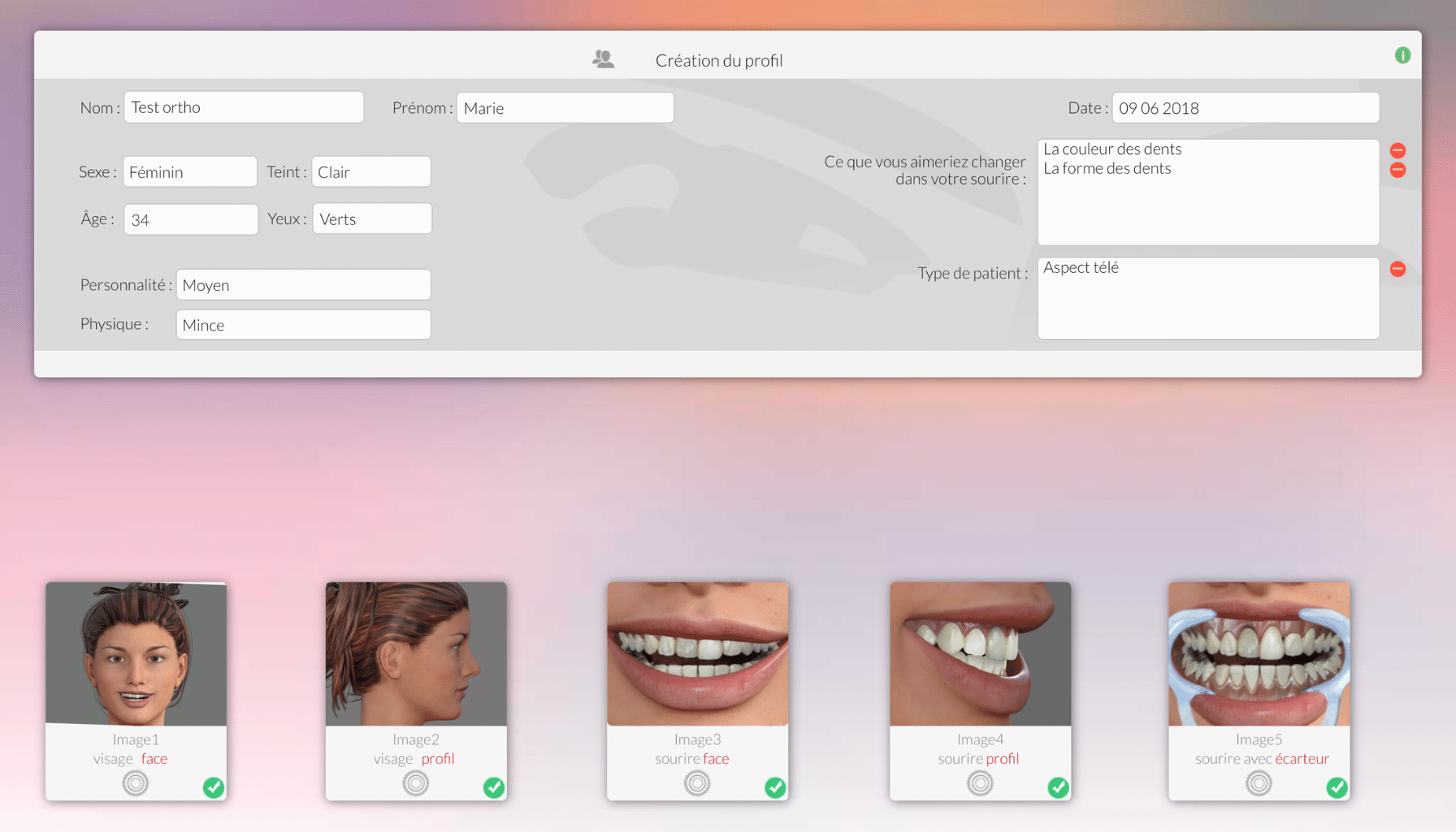Click the smile changes list box
This screenshot has width=1456, height=832.
tap(1208, 192)
